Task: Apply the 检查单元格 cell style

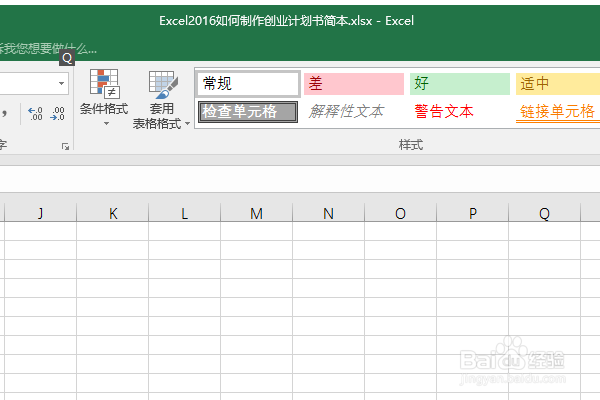Action: pos(248,112)
